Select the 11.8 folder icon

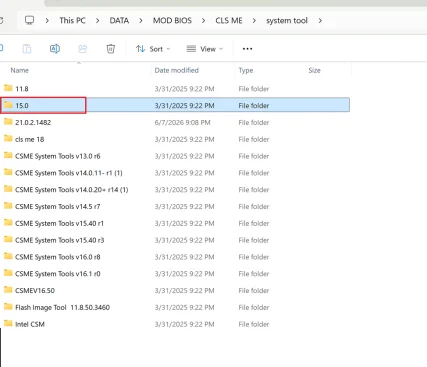tap(8, 88)
